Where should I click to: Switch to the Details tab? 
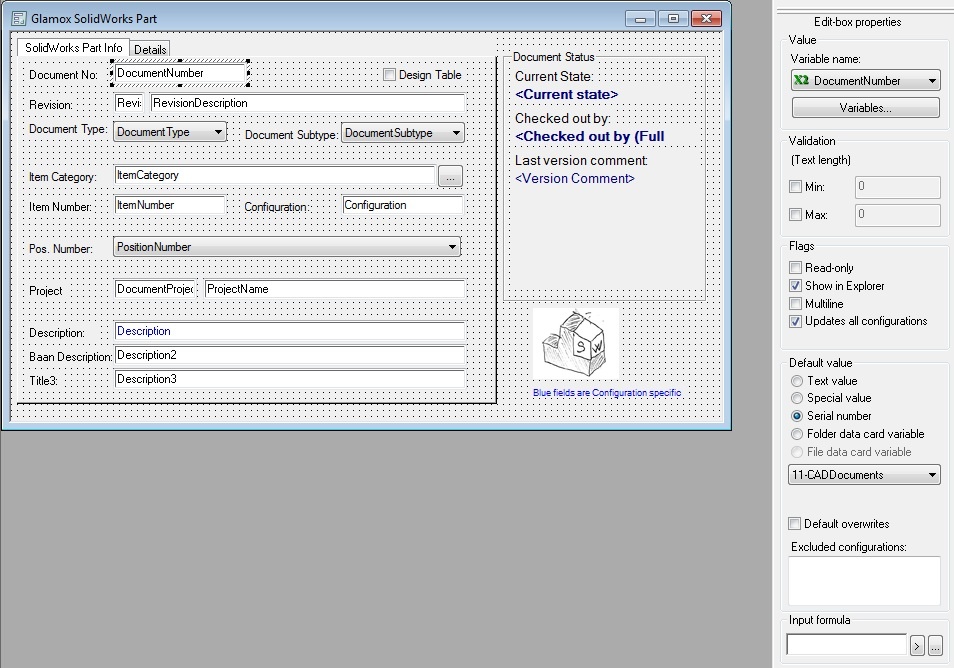click(x=150, y=49)
